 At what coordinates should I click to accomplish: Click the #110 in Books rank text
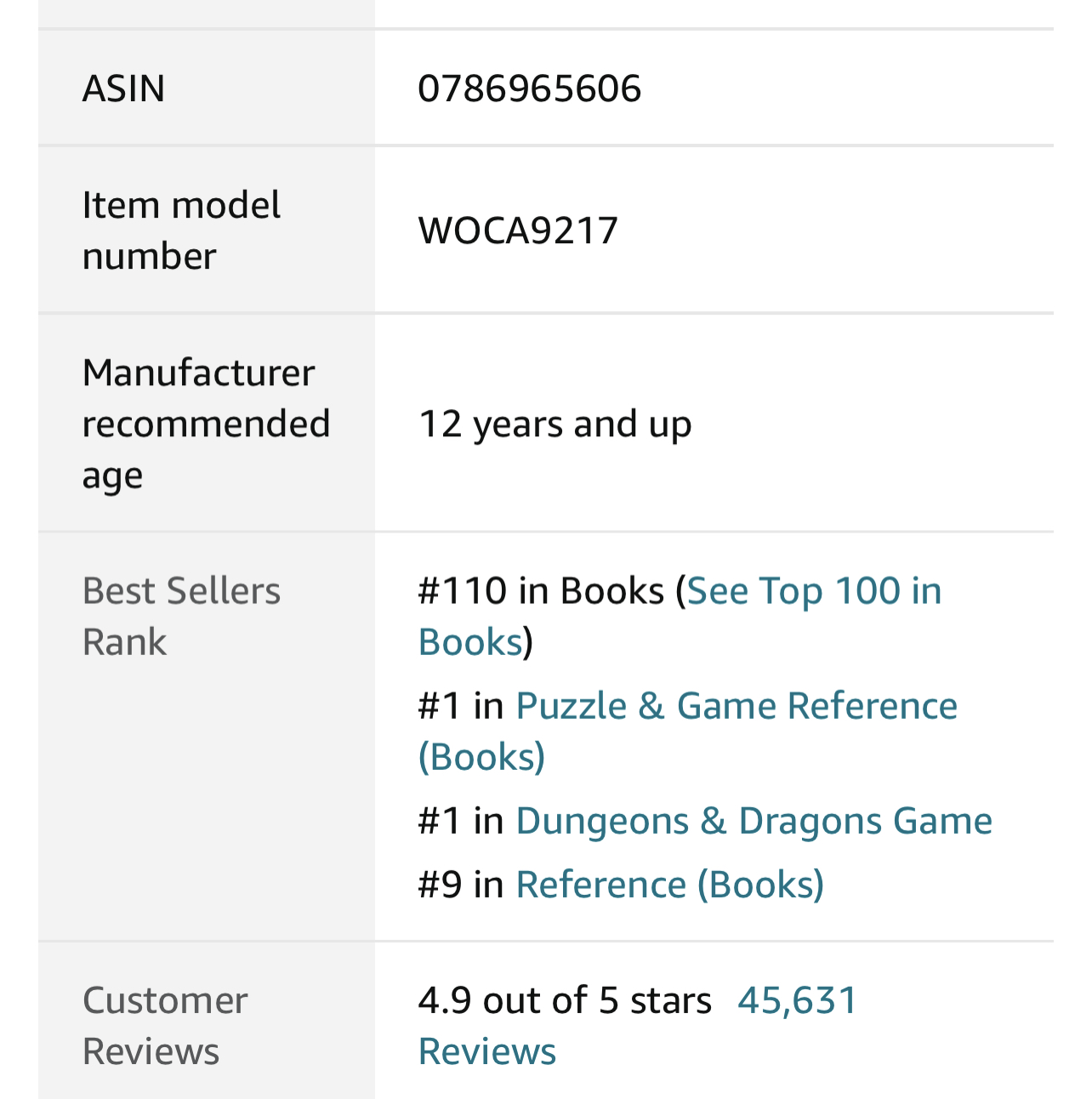click(x=541, y=590)
